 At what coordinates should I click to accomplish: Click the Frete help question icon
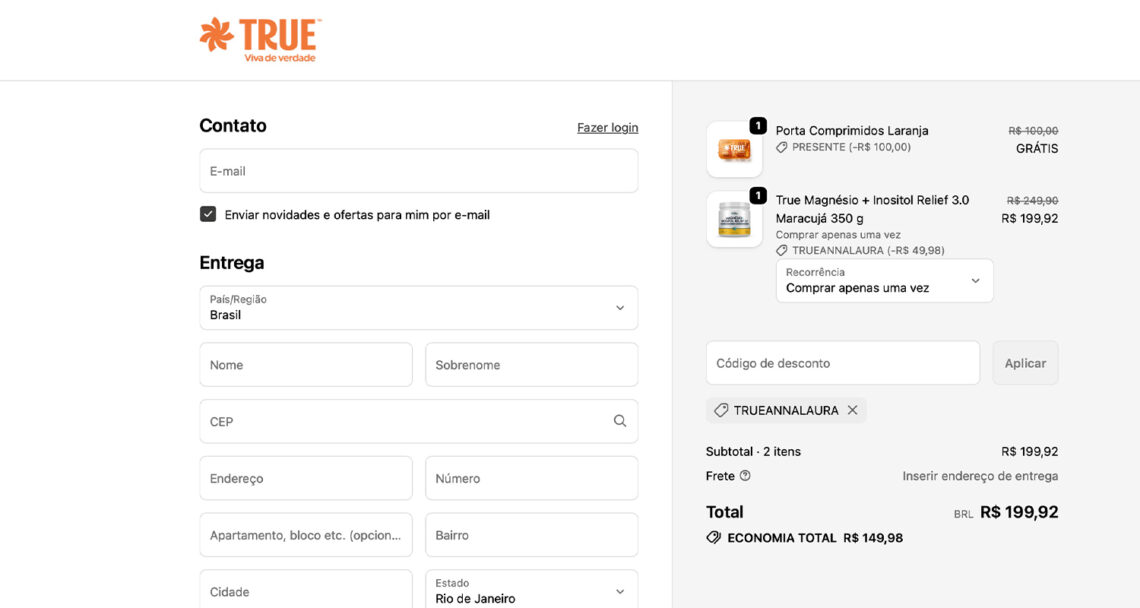pyautogui.click(x=745, y=476)
